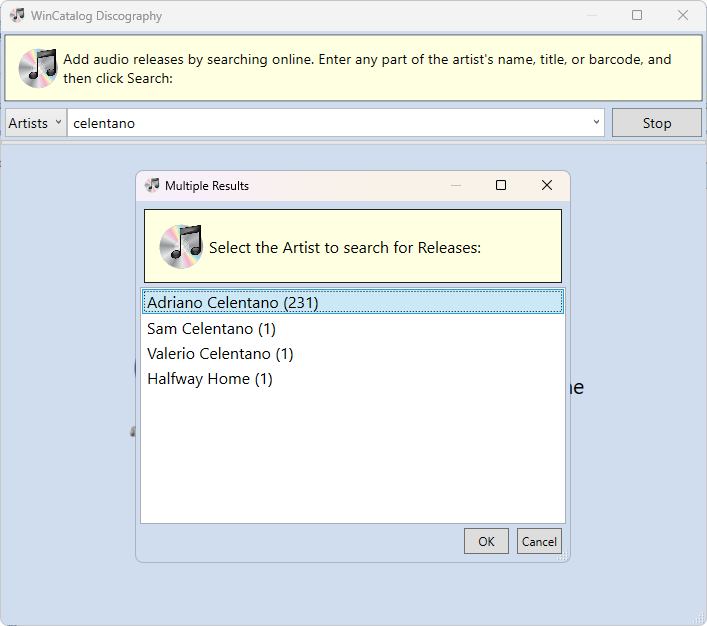The width and height of the screenshot is (707, 626).
Task: Confirm selection with the OK button
Action: point(486,541)
